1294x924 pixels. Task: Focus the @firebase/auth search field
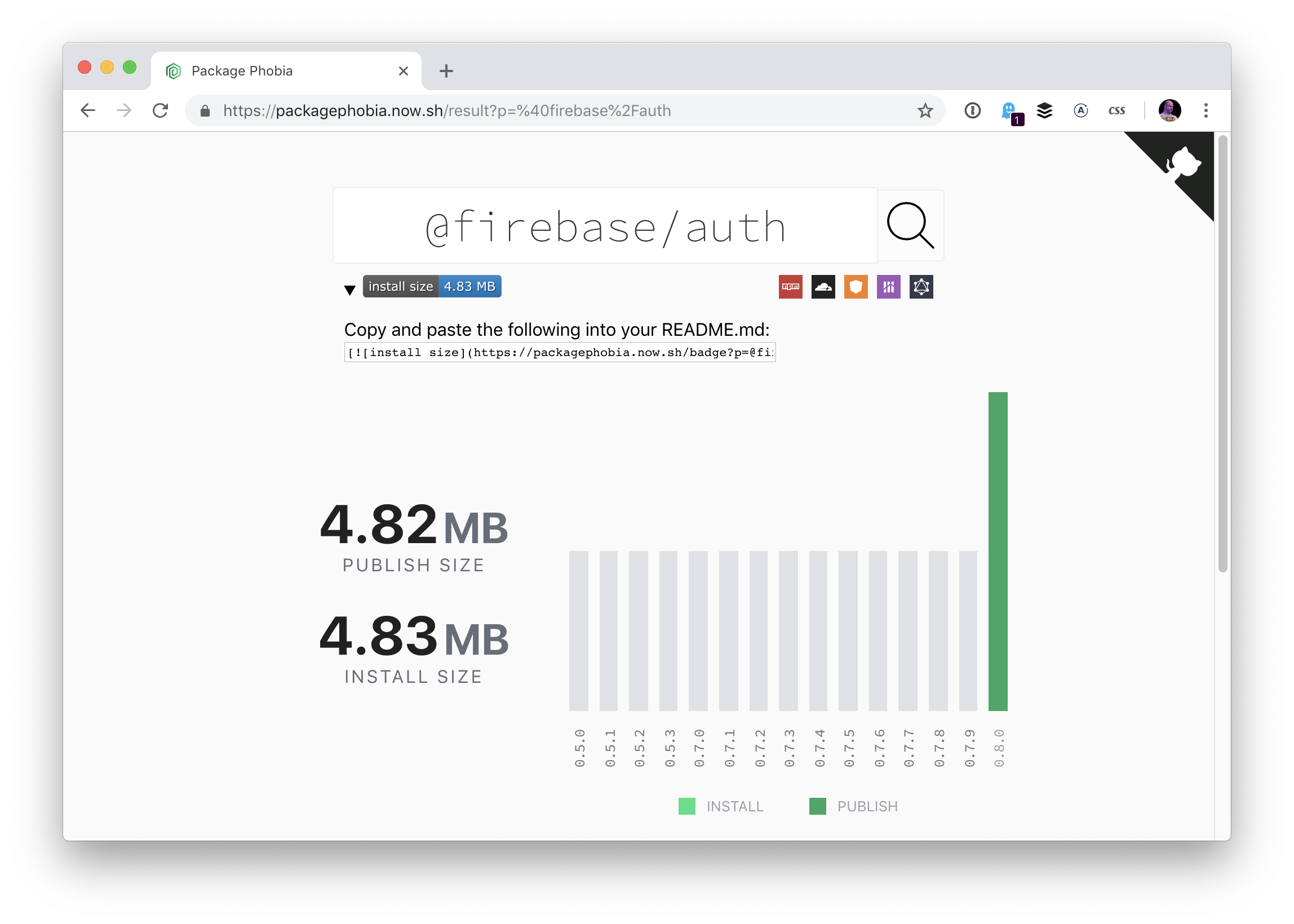(605, 226)
